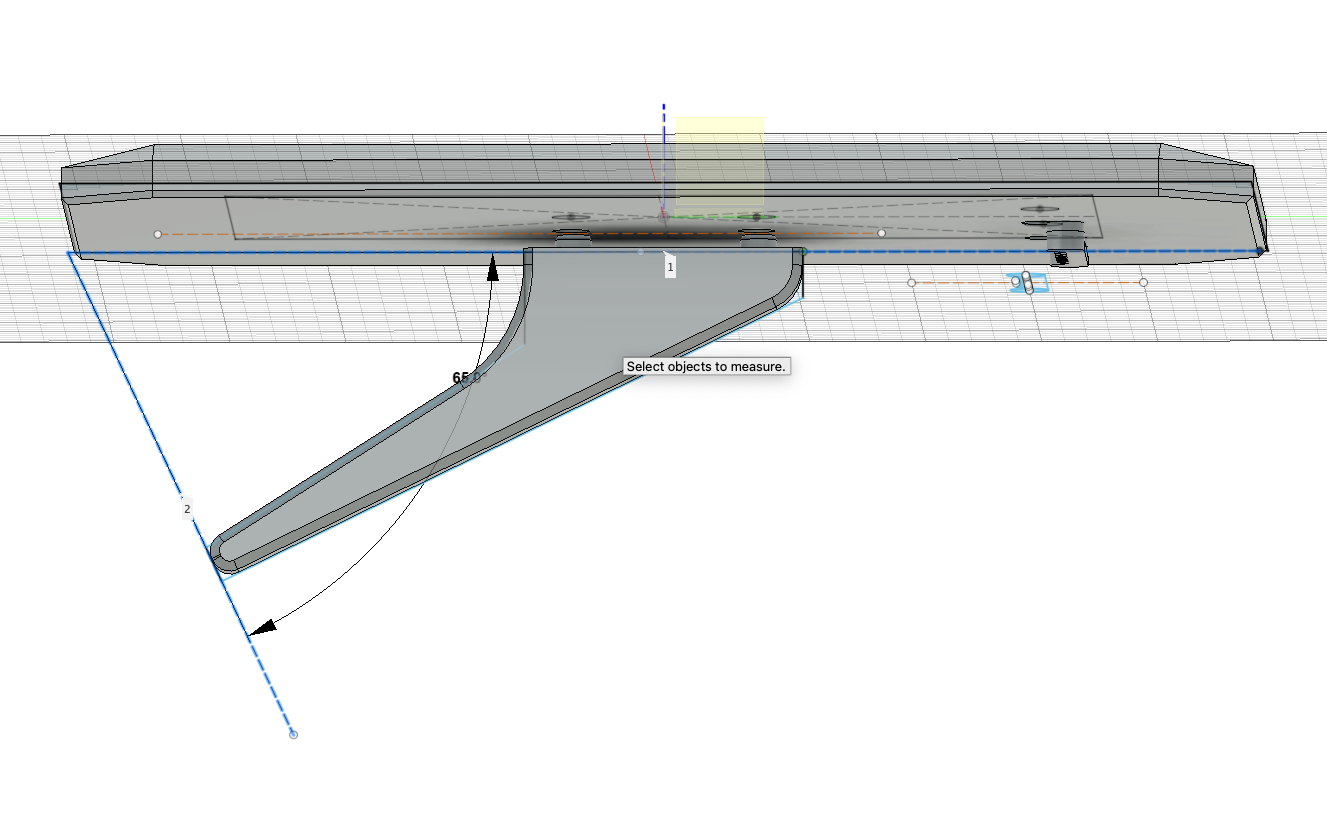The width and height of the screenshot is (1327, 815).
Task: Click selection marker badge labeled "2"
Action: (x=186, y=507)
